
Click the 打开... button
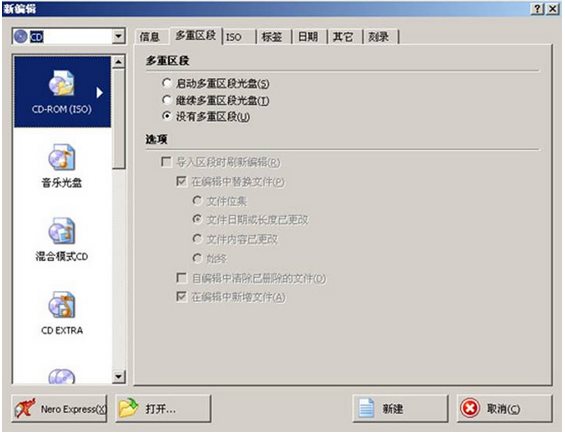[163, 409]
